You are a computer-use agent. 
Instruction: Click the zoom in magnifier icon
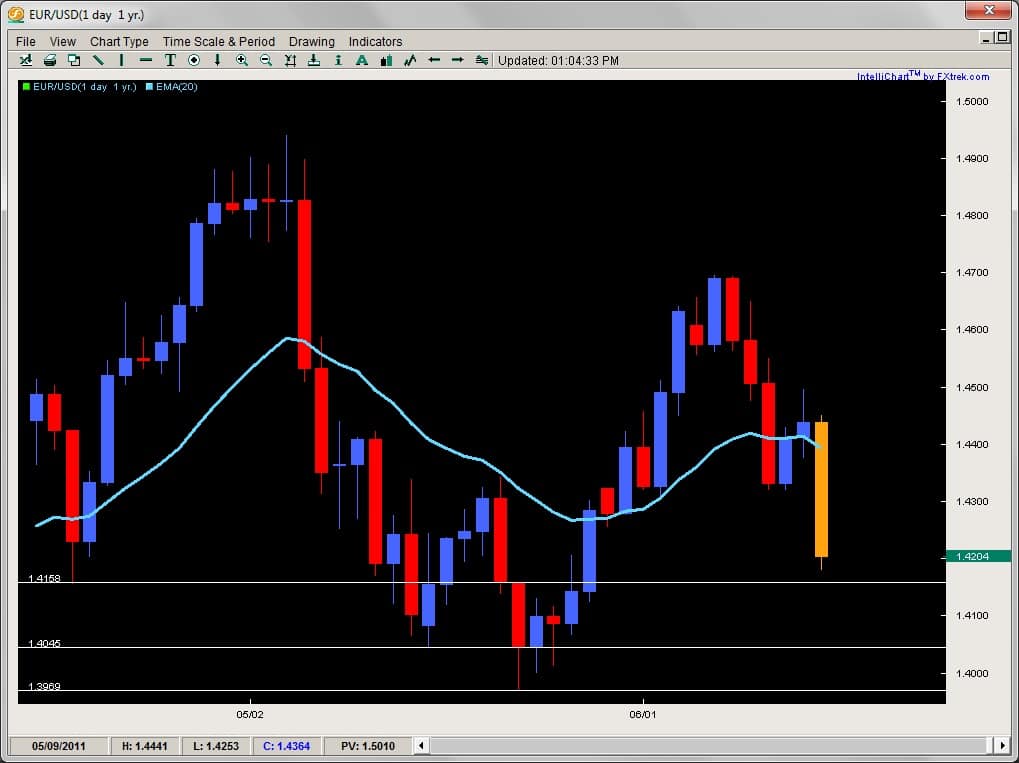[242, 60]
